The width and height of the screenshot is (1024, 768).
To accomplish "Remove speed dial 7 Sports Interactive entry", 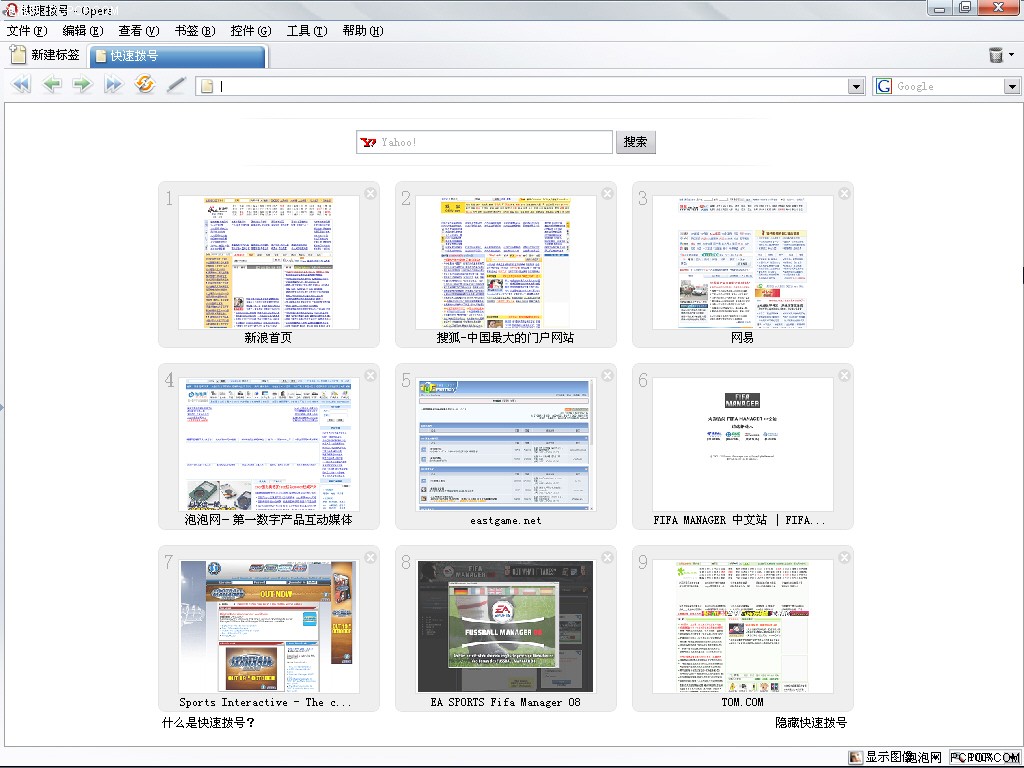I will (x=370, y=557).
